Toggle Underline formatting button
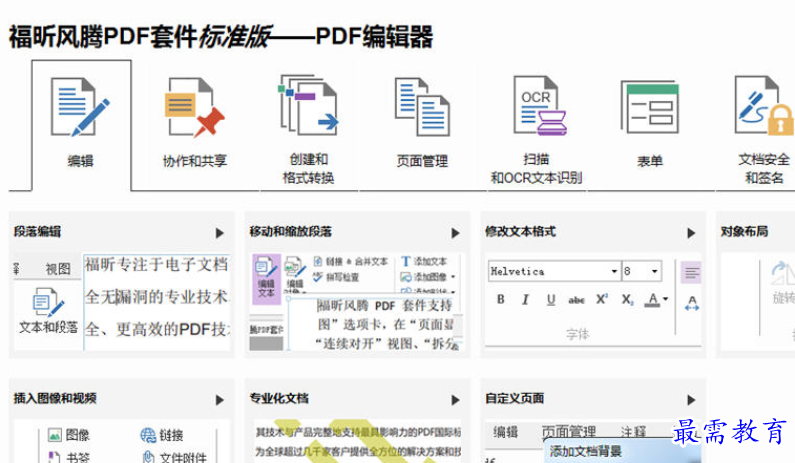This screenshot has height=463, width=795. point(551,299)
